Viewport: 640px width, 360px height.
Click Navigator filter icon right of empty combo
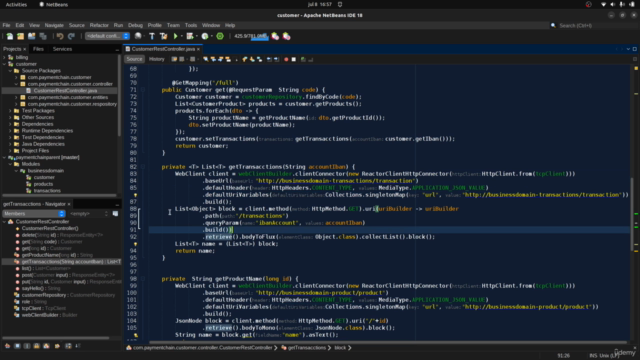click(x=116, y=213)
